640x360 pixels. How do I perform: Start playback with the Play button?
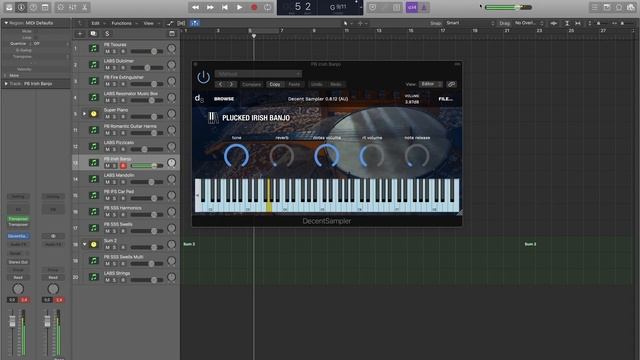240,7
